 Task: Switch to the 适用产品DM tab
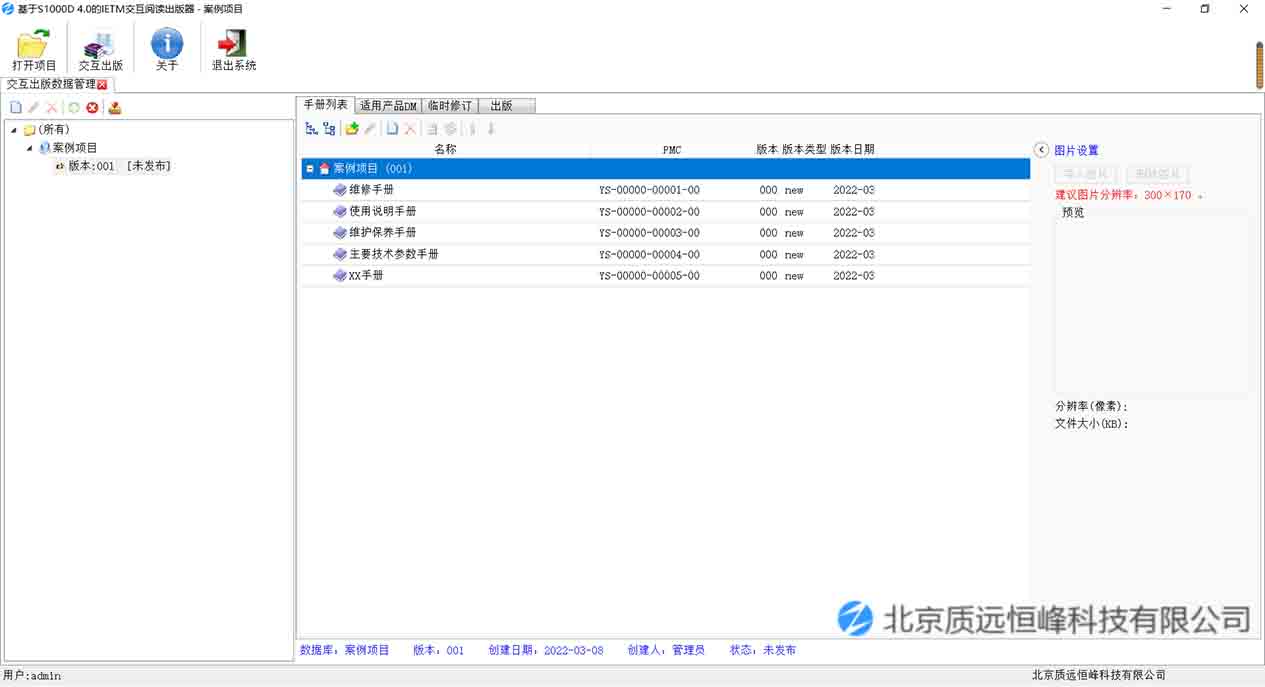(388, 106)
